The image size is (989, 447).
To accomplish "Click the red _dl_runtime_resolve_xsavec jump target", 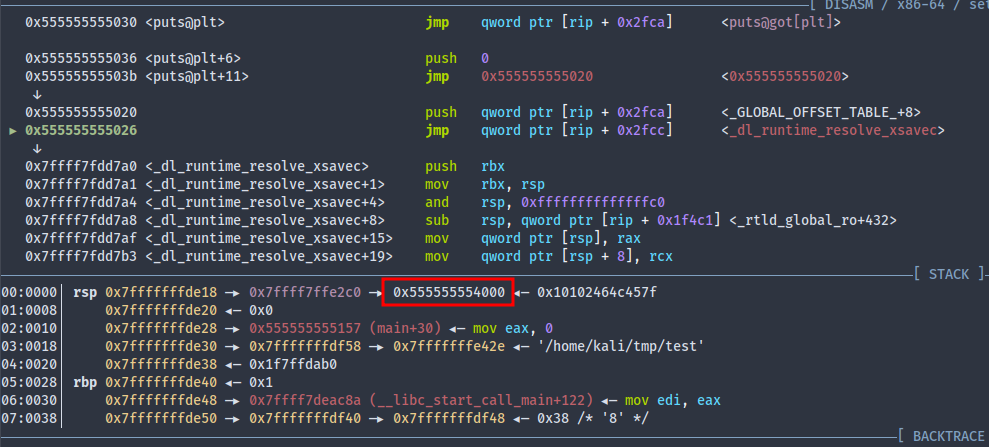I will [832, 131].
